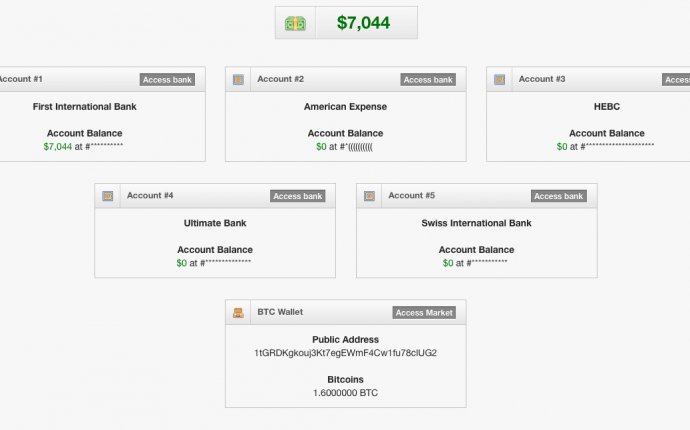The height and width of the screenshot is (430, 690).
Task: Click the Account #3 header label
Action: tap(542, 79)
